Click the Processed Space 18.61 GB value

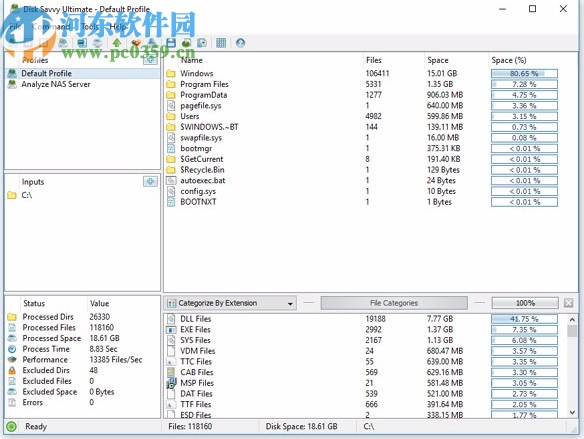[104, 338]
